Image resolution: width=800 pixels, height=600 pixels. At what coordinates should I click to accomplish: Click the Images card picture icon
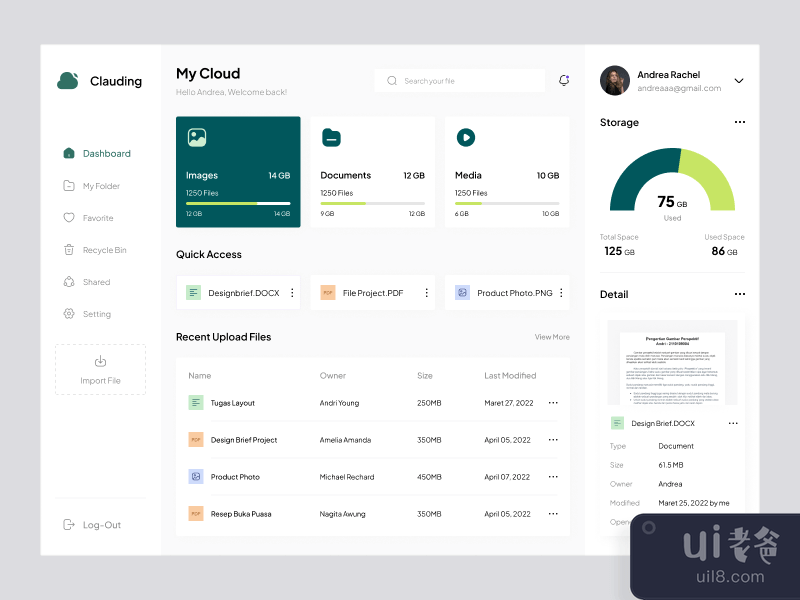pyautogui.click(x=197, y=138)
